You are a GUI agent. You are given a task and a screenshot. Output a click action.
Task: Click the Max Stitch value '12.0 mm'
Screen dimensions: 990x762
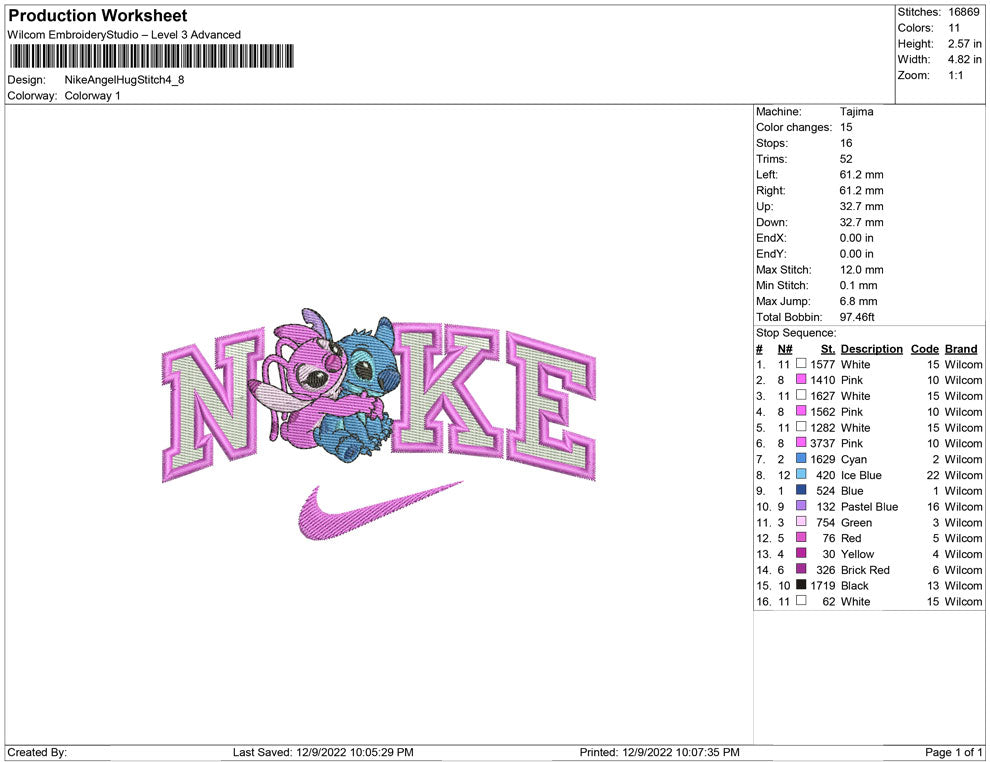click(x=862, y=270)
